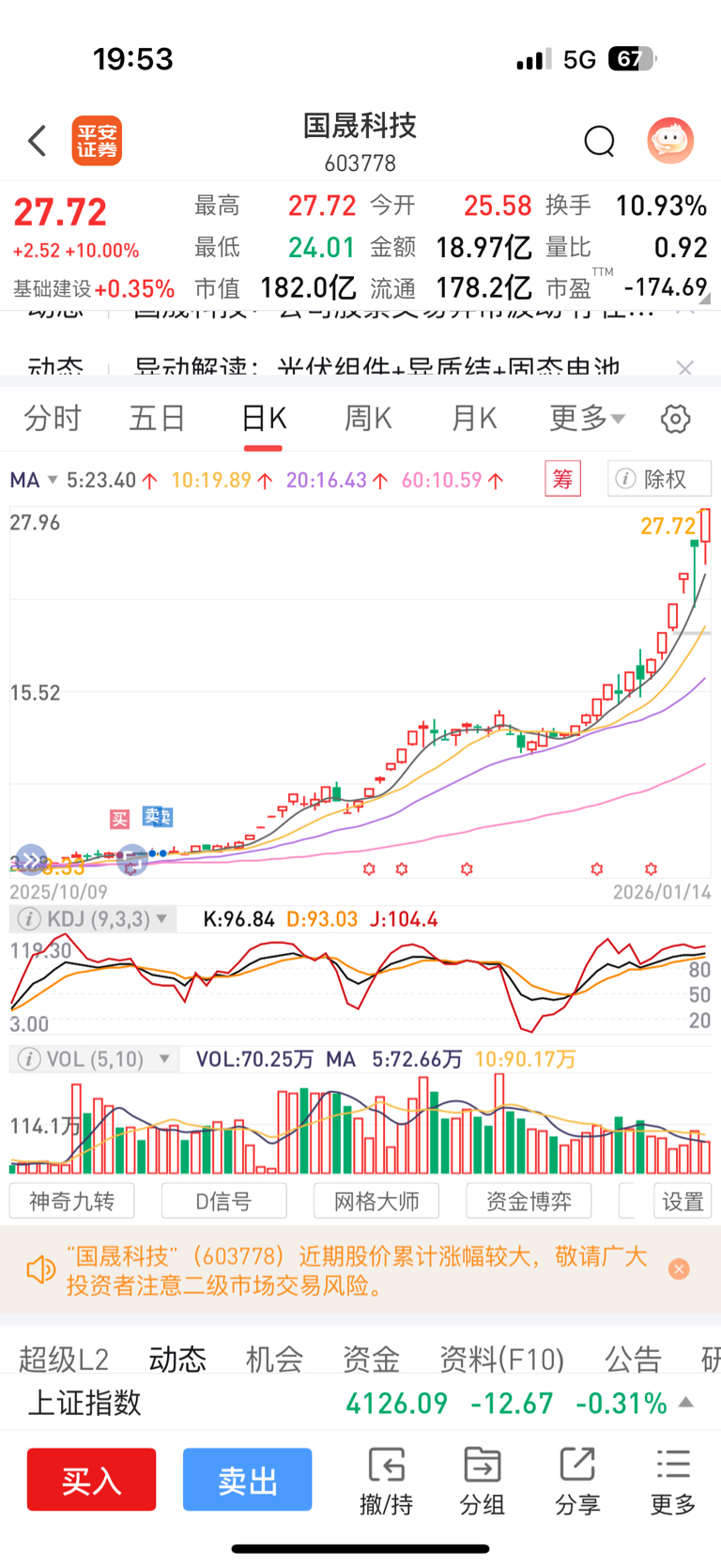Image resolution: width=721 pixels, height=1568 pixels.
Task: Select the D信号 indicator
Action: [223, 1201]
